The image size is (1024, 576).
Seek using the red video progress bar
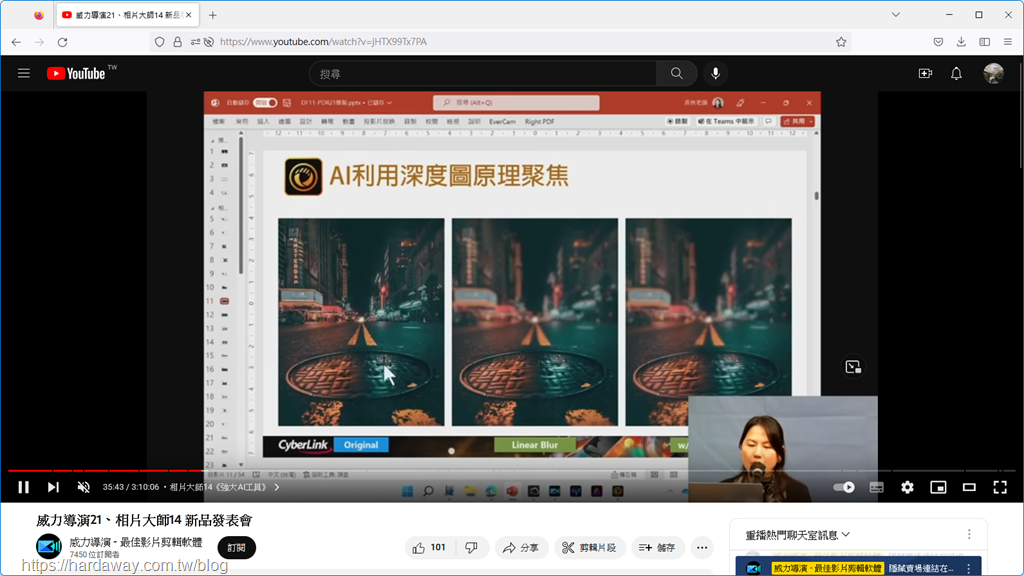(x=512, y=470)
